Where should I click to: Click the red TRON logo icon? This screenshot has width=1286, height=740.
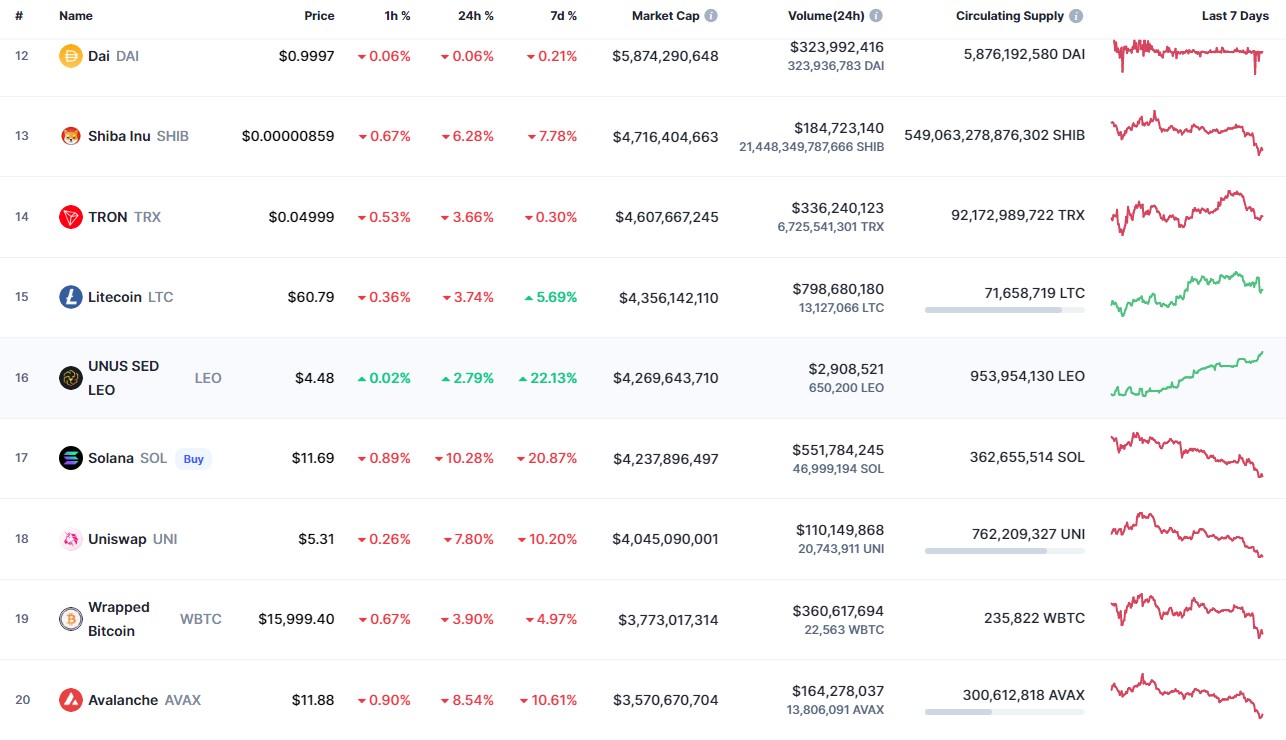[x=70, y=217]
